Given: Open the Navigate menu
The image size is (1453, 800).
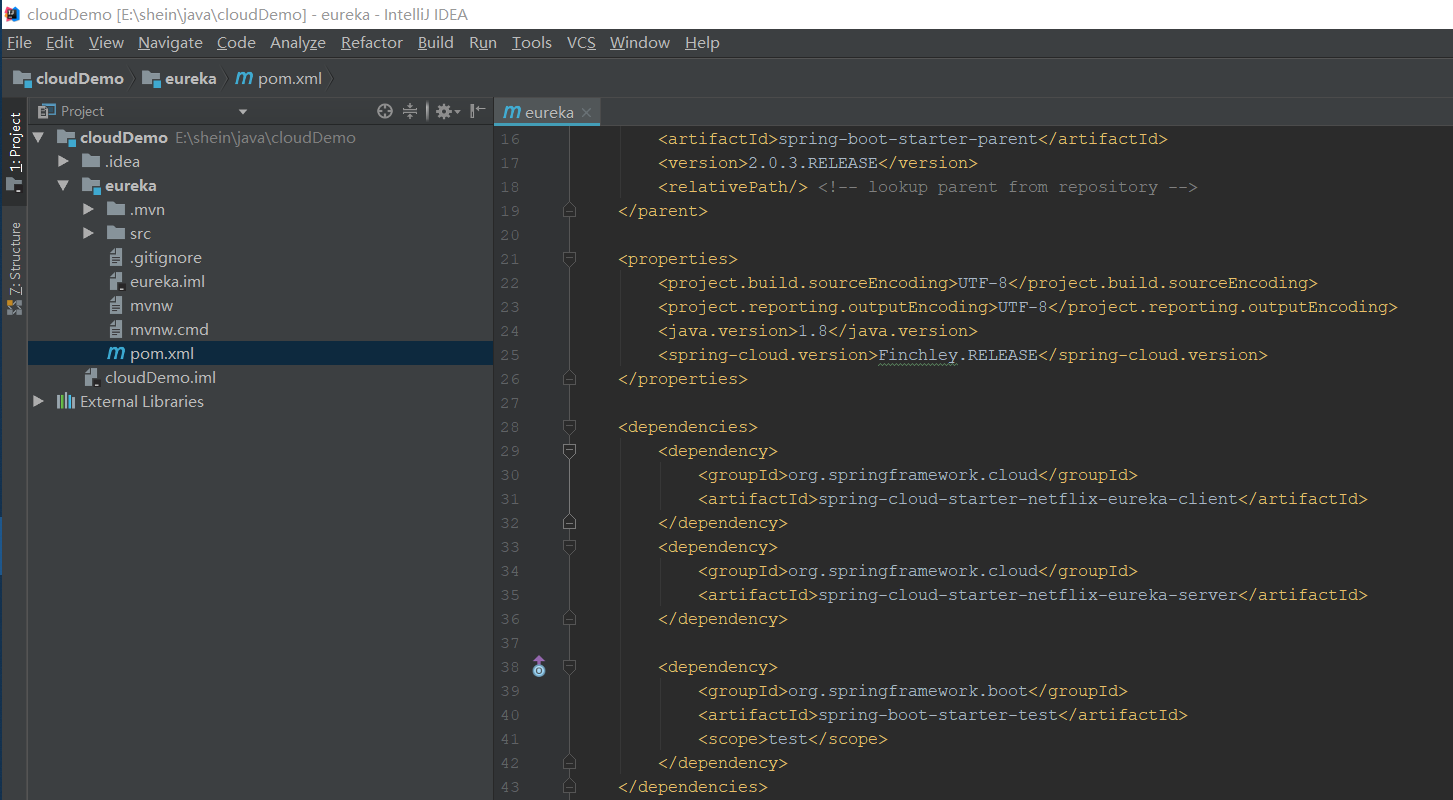Looking at the screenshot, I should [170, 42].
